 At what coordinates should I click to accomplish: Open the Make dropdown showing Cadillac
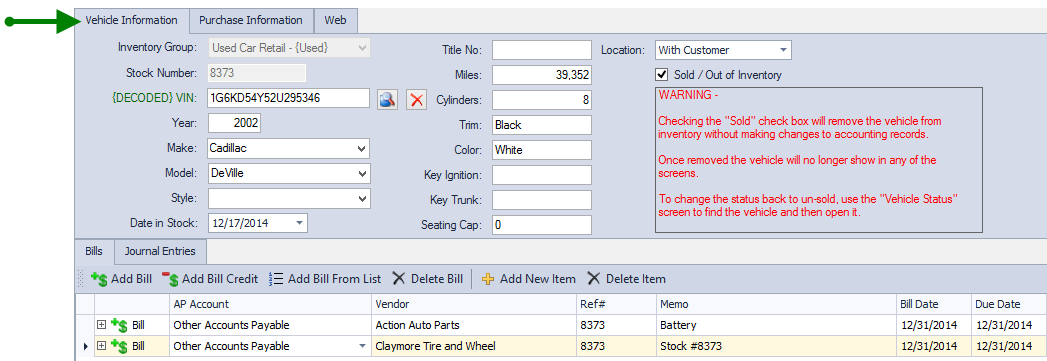click(362, 148)
